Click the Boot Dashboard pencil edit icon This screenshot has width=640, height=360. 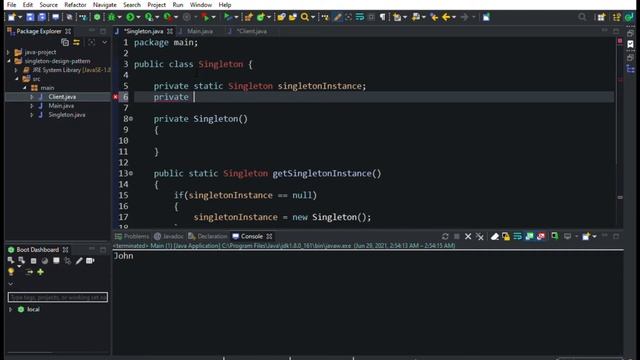[x=79, y=261]
